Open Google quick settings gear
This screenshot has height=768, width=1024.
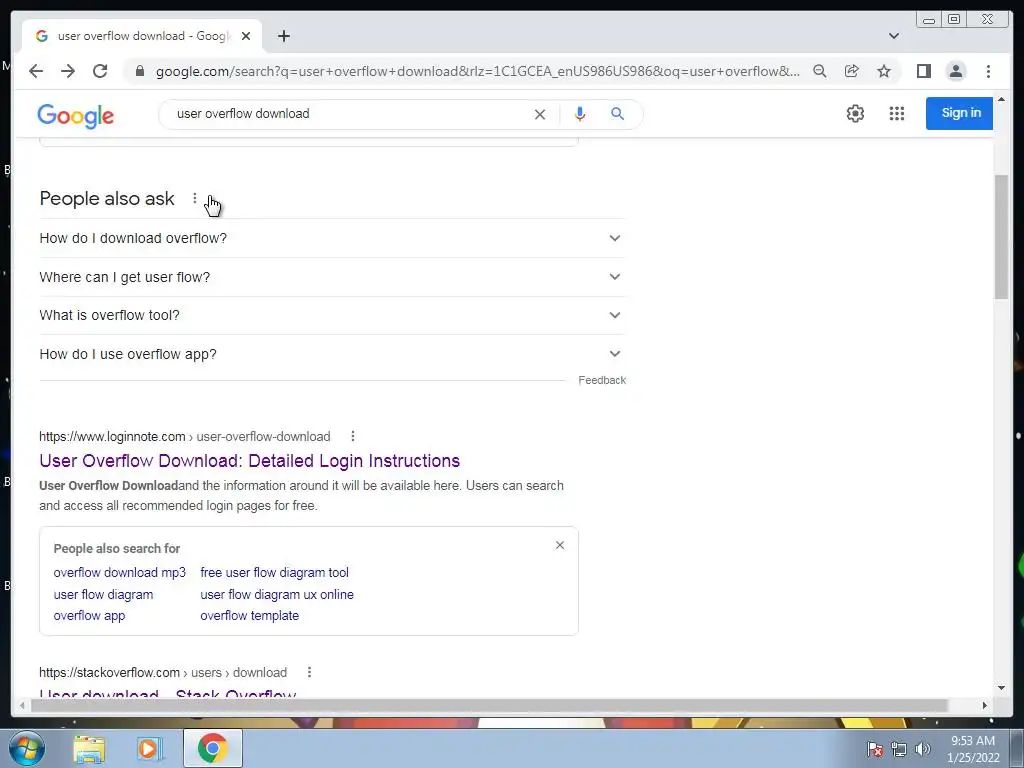[x=855, y=114]
